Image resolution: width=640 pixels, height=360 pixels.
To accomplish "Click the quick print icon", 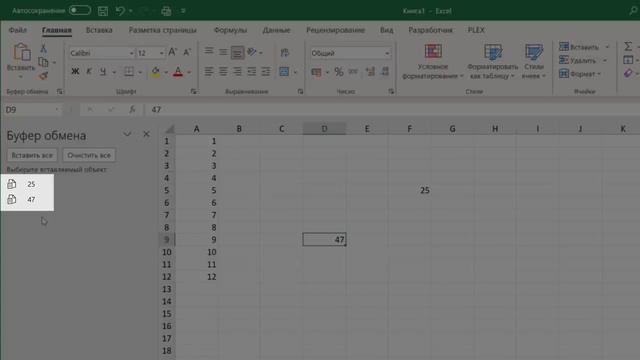I will point(166,11).
